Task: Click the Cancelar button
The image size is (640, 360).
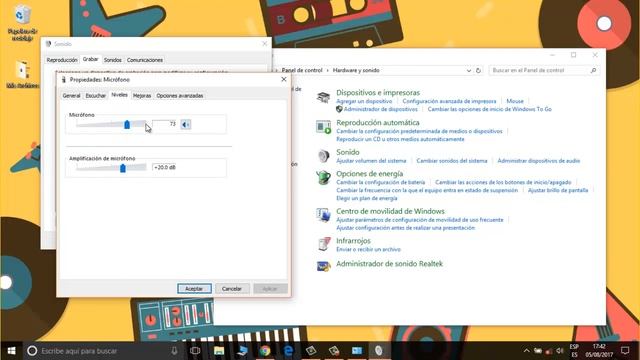Action: point(232,289)
